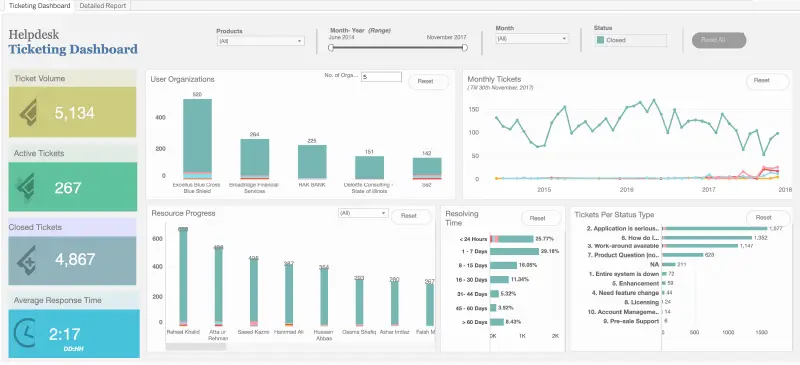Click the 2016 axis label in Monthly Tickets
The image size is (800, 365).
pyautogui.click(x=626, y=189)
